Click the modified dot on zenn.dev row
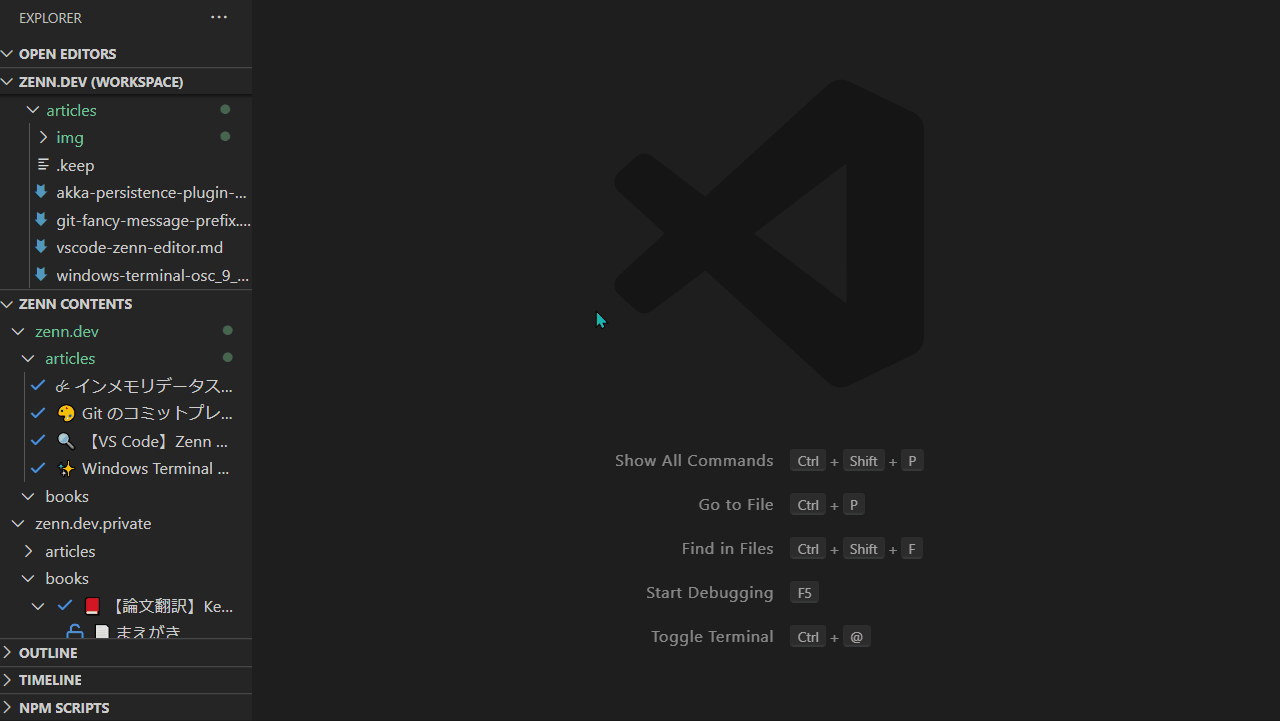This screenshot has height=721, width=1280. click(227, 330)
